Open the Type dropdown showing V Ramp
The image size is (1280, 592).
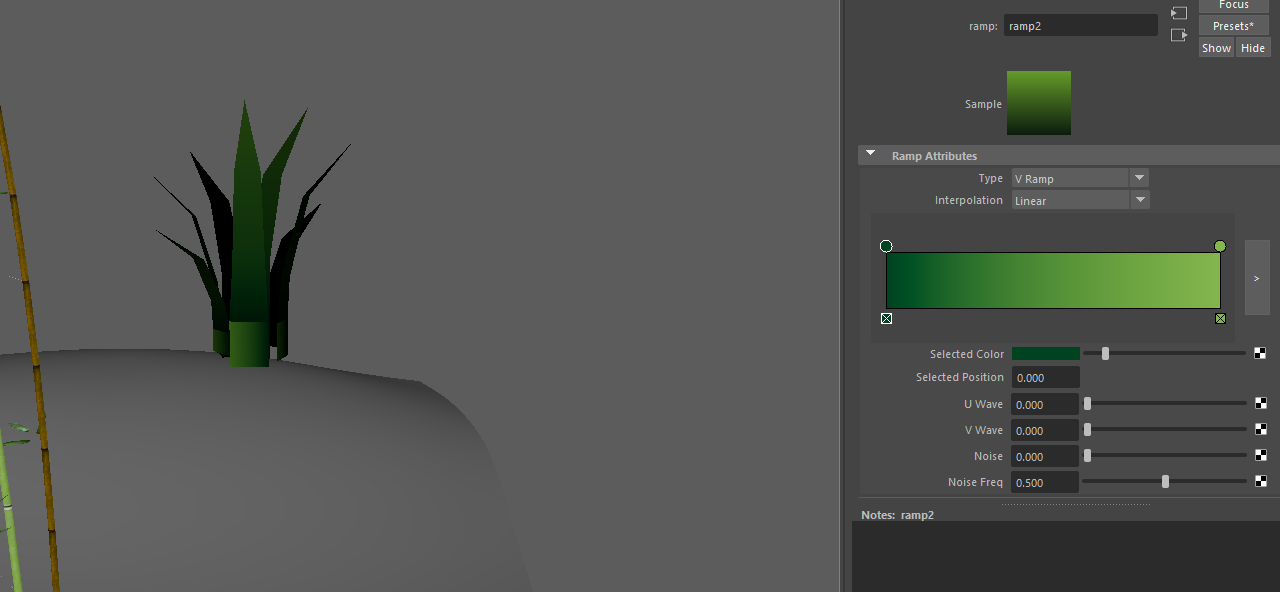coord(1080,178)
